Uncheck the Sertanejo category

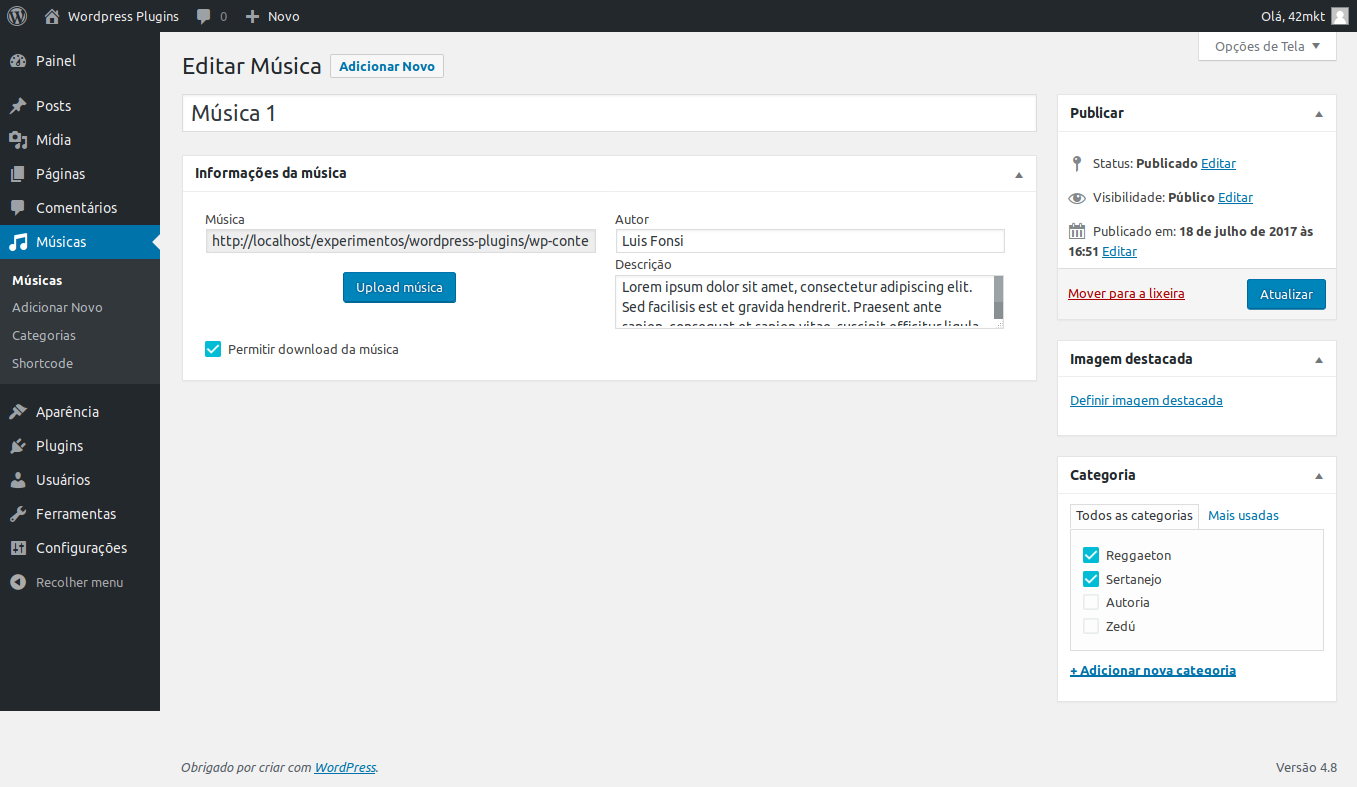(x=1091, y=579)
